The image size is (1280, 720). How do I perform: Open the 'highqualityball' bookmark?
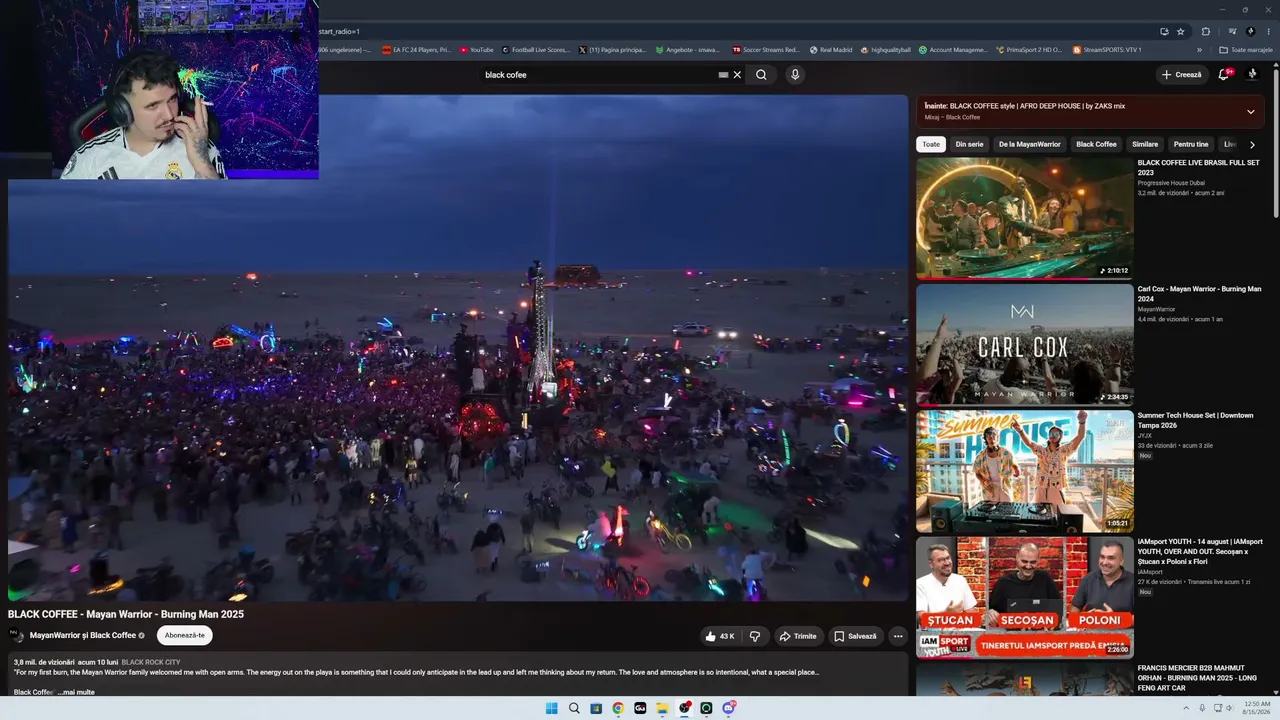pos(886,49)
